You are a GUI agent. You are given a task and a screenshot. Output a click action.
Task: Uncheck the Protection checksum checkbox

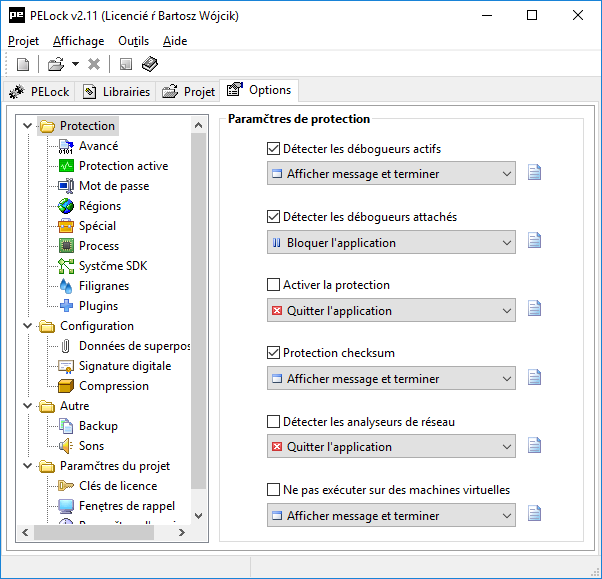[x=273, y=353]
